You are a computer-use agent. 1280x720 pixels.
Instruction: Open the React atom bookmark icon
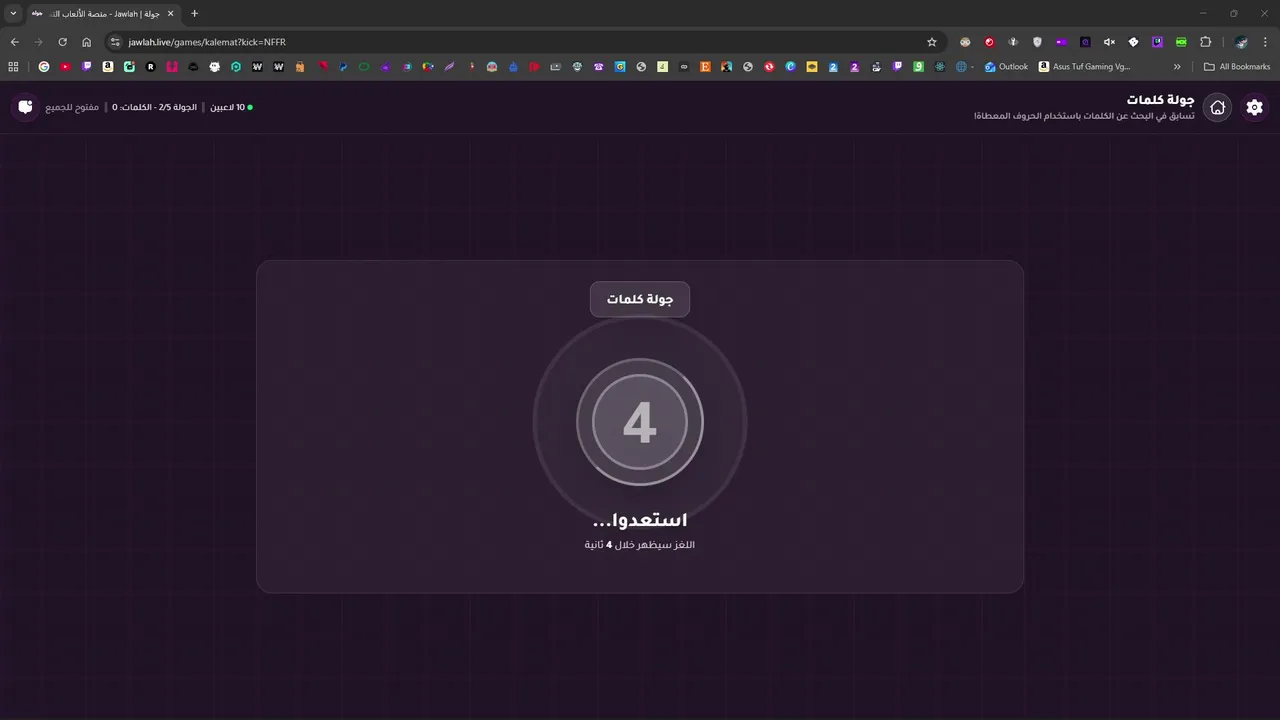click(940, 67)
